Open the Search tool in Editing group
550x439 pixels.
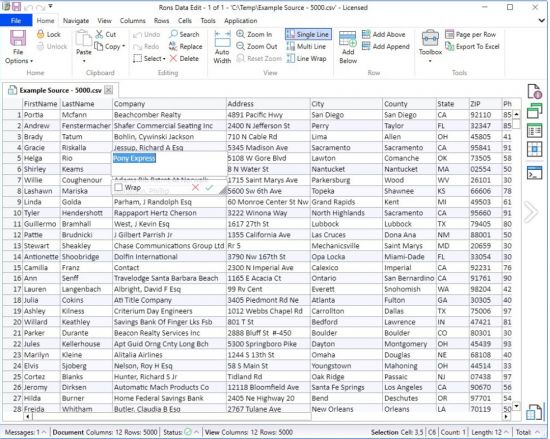click(184, 34)
